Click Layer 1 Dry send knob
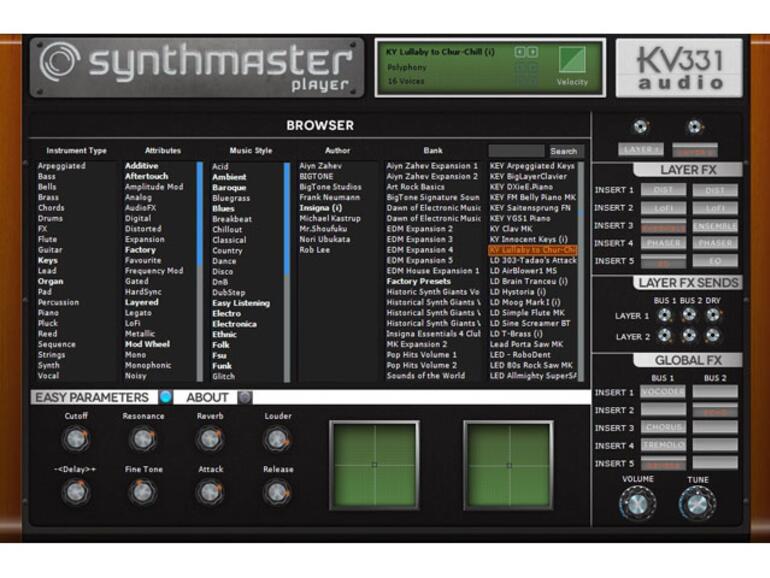This screenshot has height=578, width=770. [713, 315]
